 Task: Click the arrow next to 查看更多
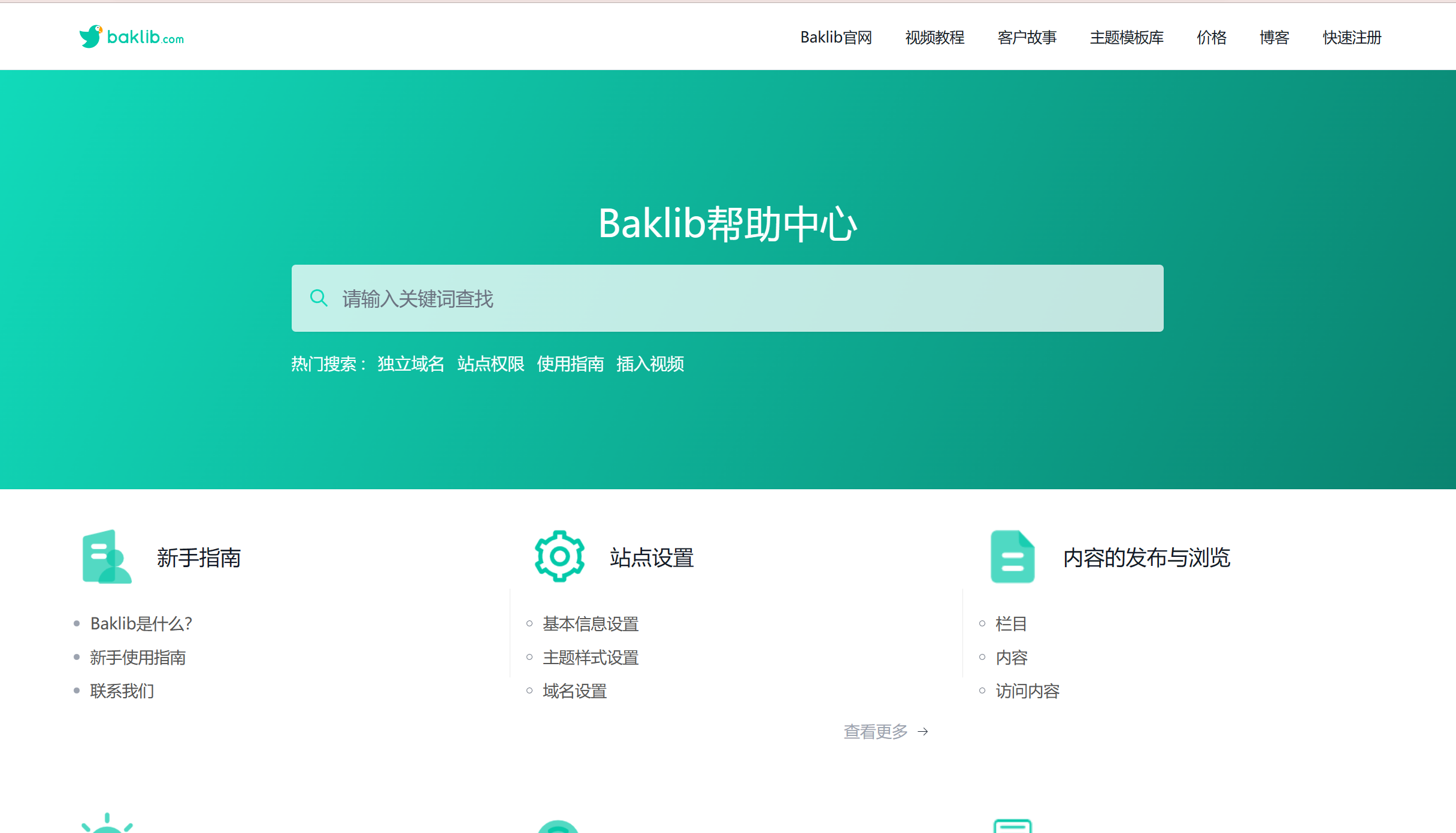click(923, 731)
